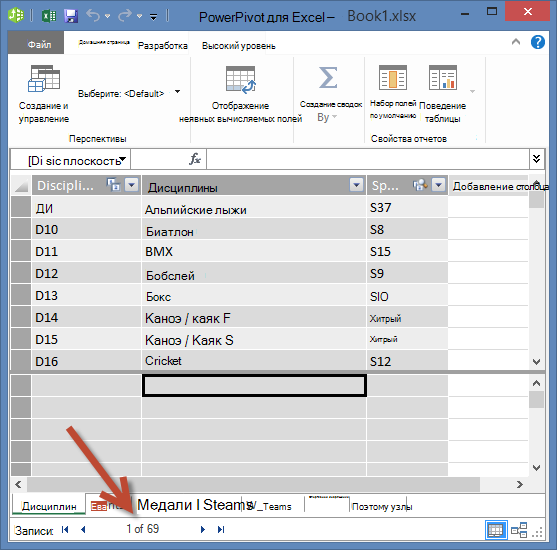Select the D10 cell
Screen dimensions: 557x550
coord(86,230)
